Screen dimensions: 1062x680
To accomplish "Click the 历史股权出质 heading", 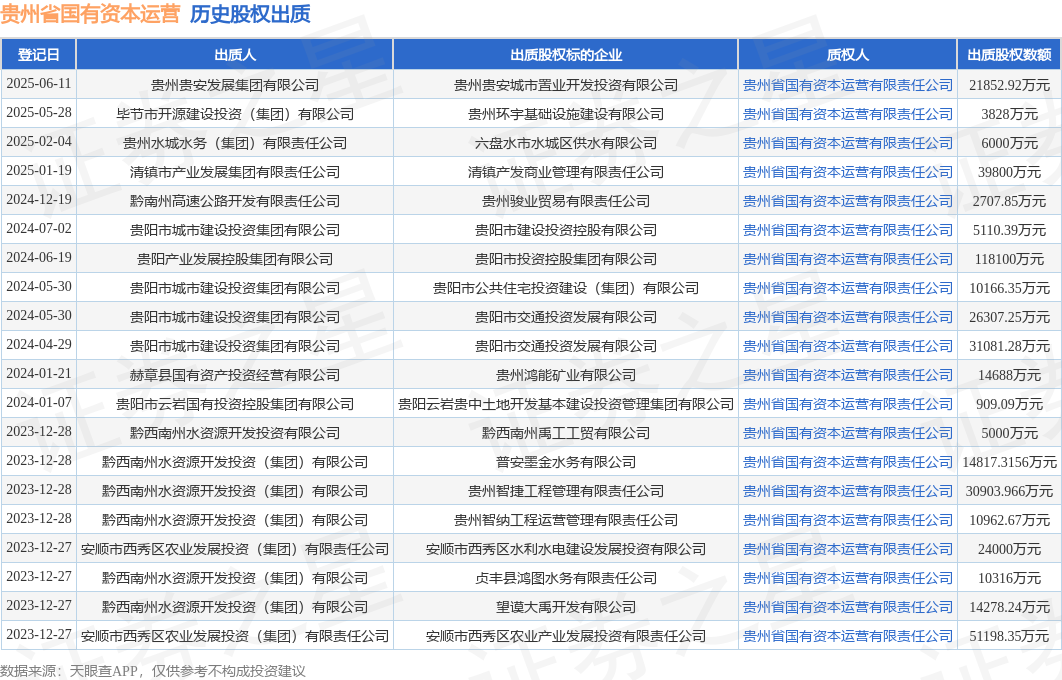I will pyautogui.click(x=250, y=14).
